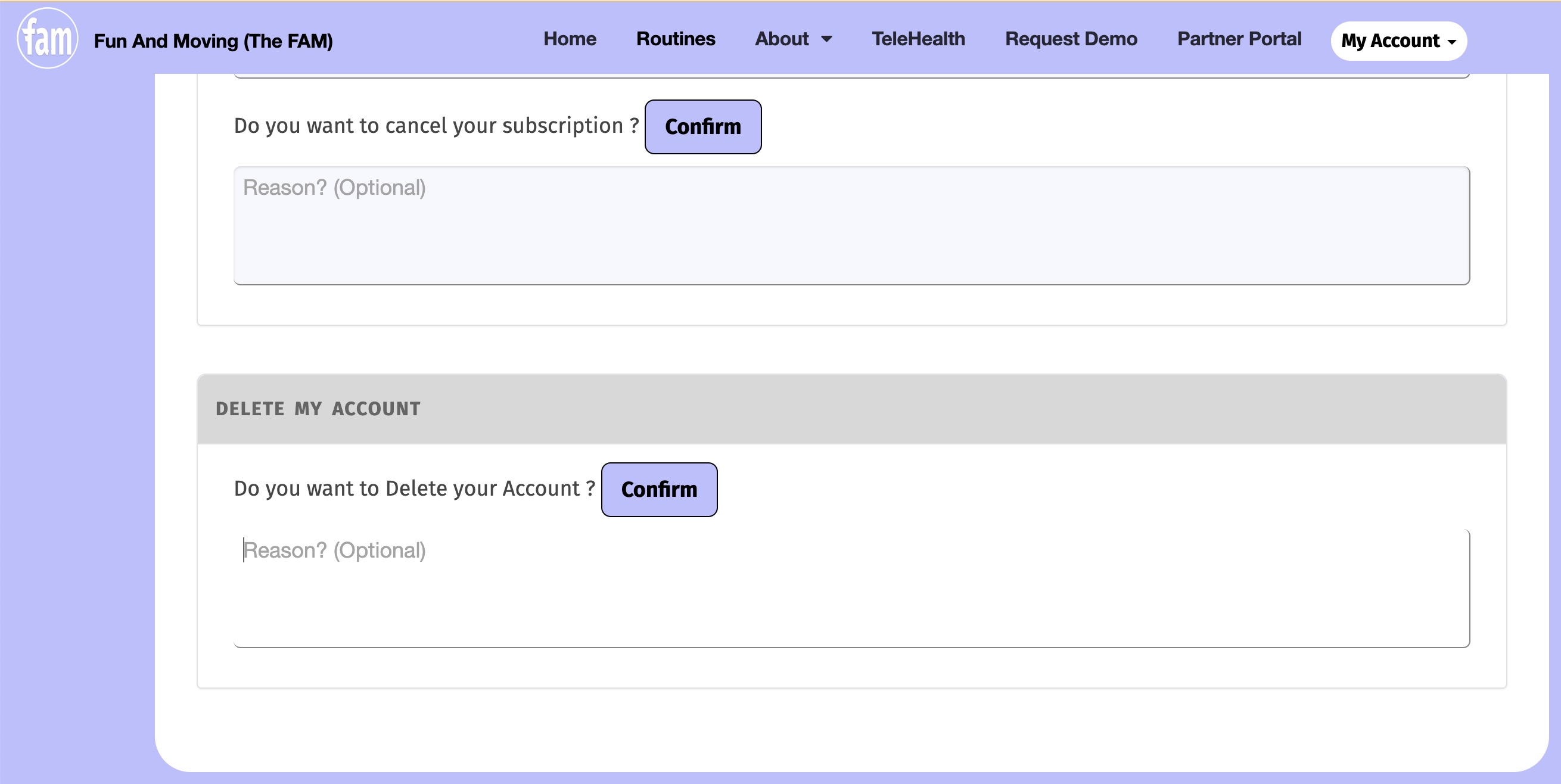Expand the My Account dropdown
Image resolution: width=1561 pixels, height=784 pixels.
[1398, 41]
